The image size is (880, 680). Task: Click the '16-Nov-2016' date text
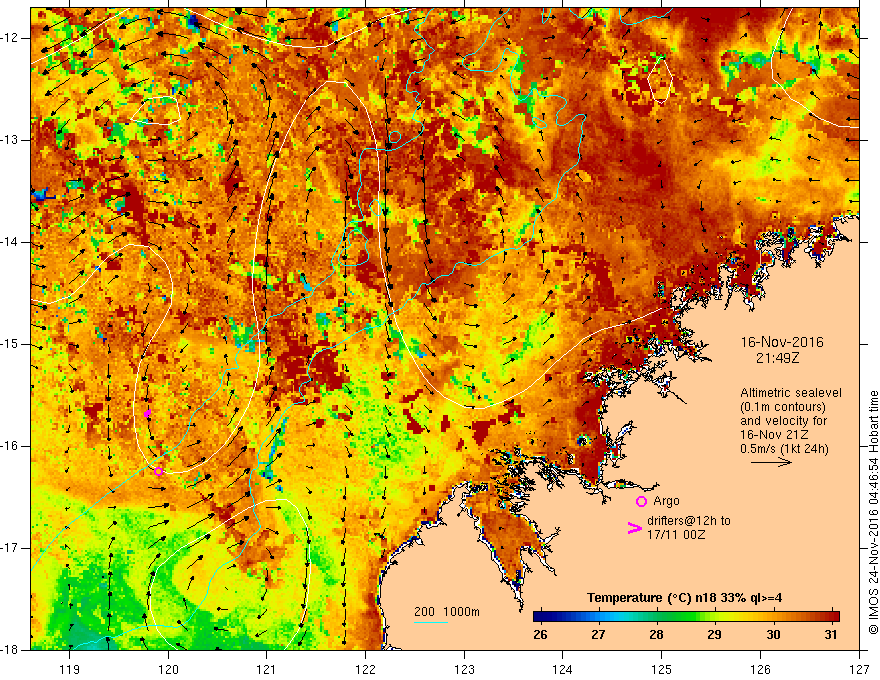pyautogui.click(x=782, y=342)
